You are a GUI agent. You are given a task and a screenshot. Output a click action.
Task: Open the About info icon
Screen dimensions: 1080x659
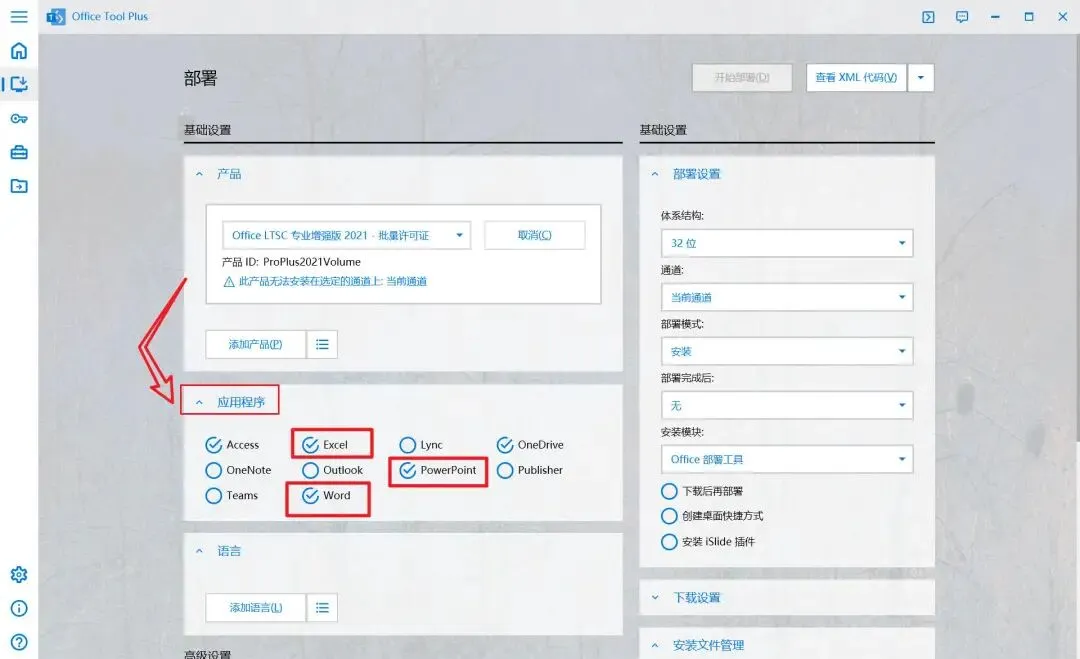[19, 608]
